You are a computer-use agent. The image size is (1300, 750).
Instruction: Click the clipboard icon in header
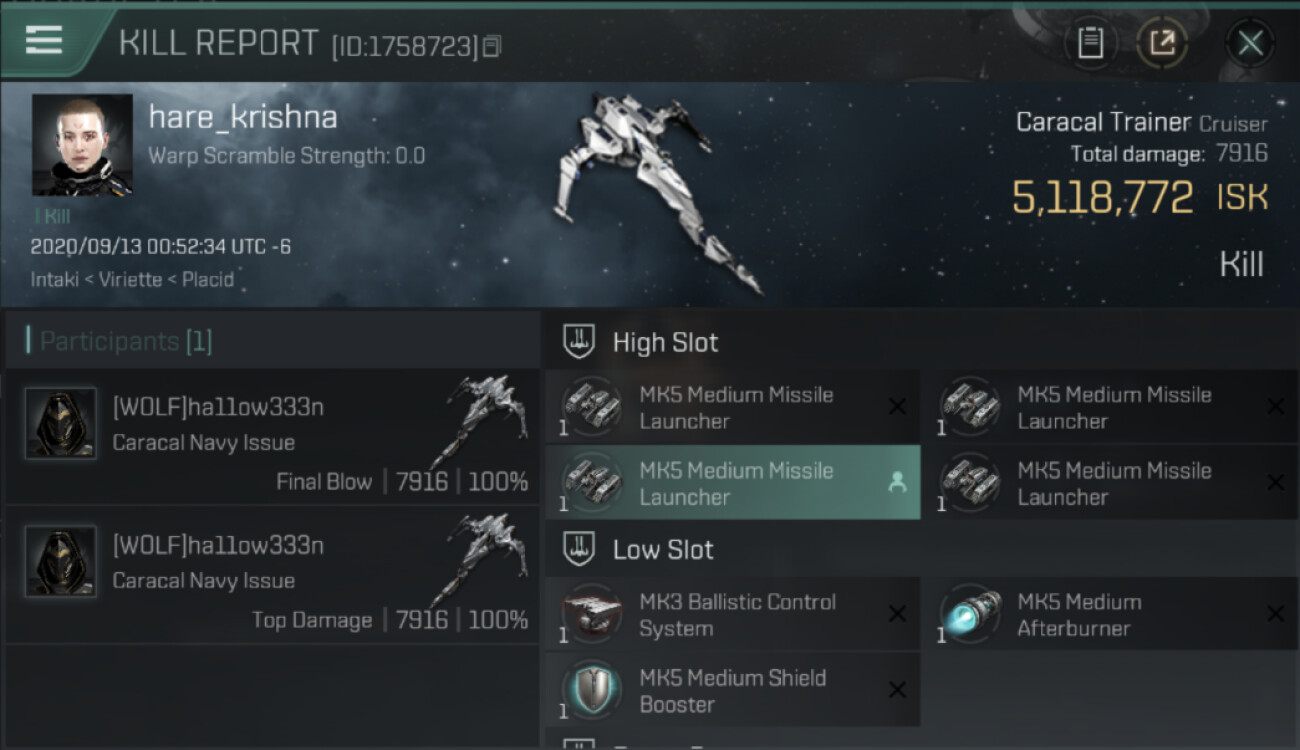[1090, 43]
